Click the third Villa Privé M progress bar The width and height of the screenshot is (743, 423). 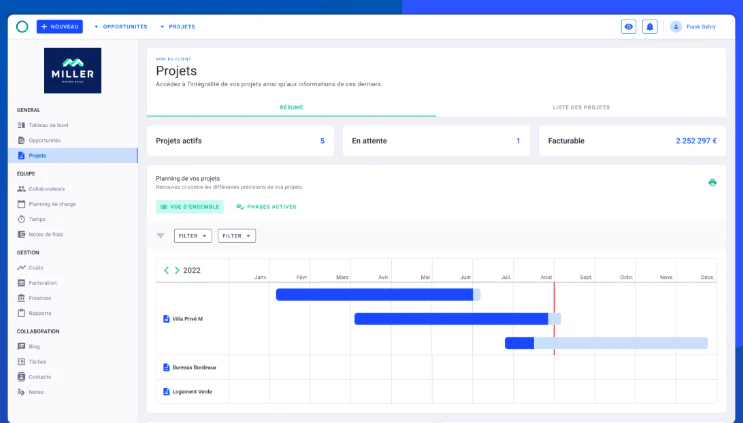(x=606, y=343)
